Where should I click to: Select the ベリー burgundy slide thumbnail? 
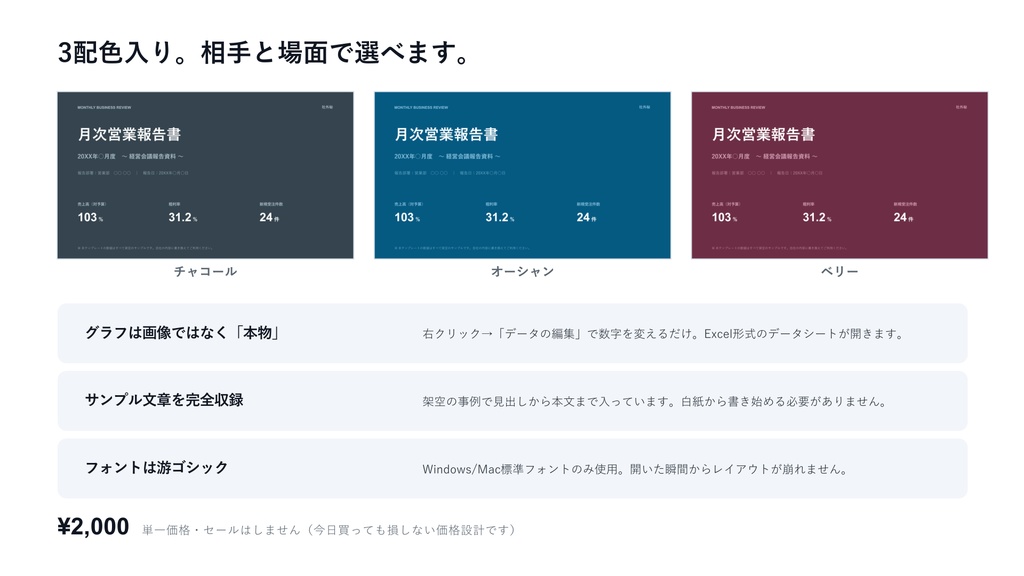tap(839, 175)
